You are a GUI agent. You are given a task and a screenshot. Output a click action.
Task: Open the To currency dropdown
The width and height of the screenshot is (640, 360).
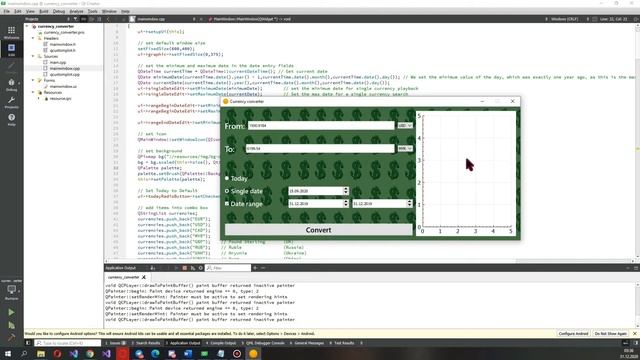coord(405,149)
